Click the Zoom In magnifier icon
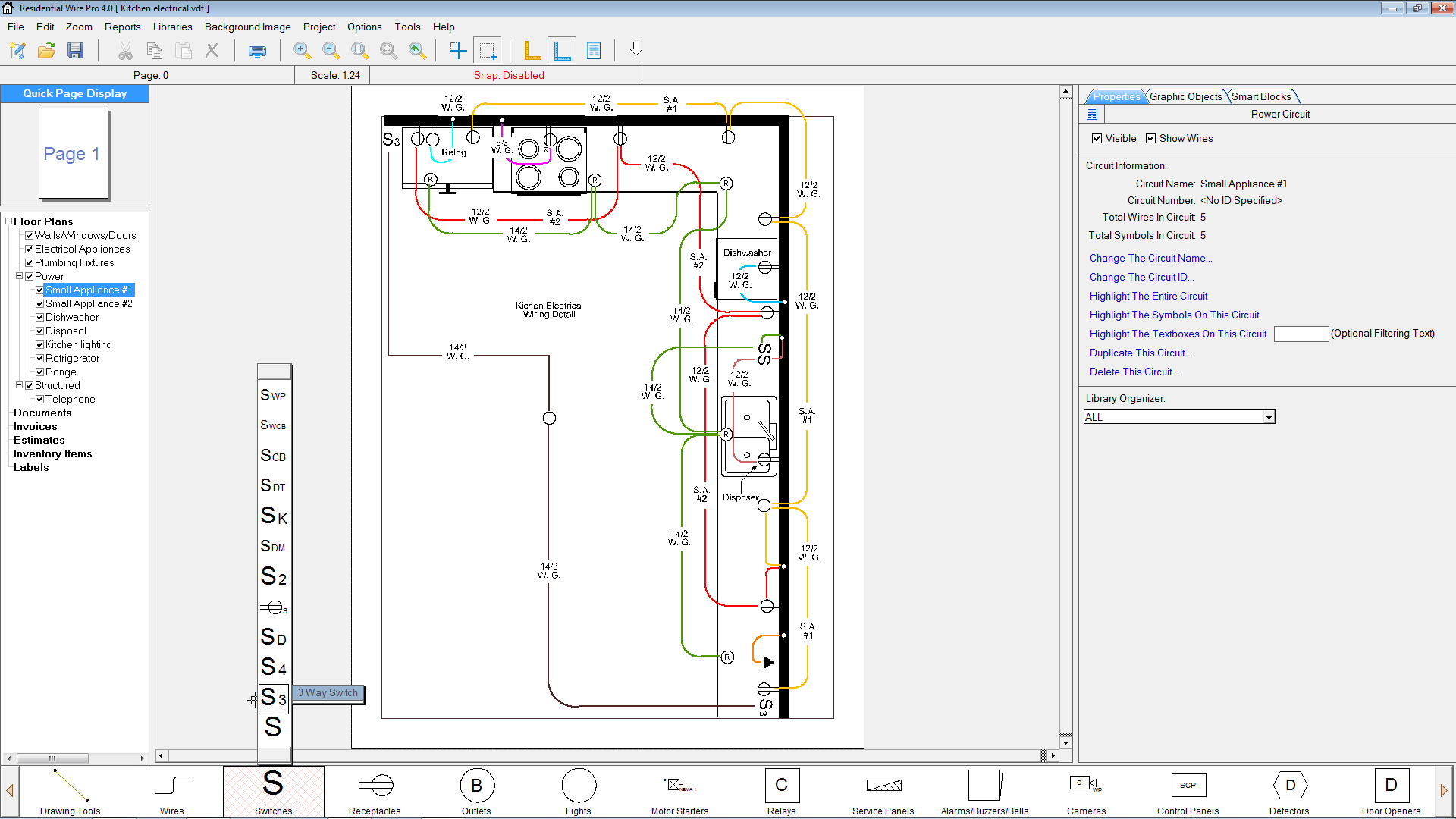Screen dimensions: 1456x819 point(302,51)
